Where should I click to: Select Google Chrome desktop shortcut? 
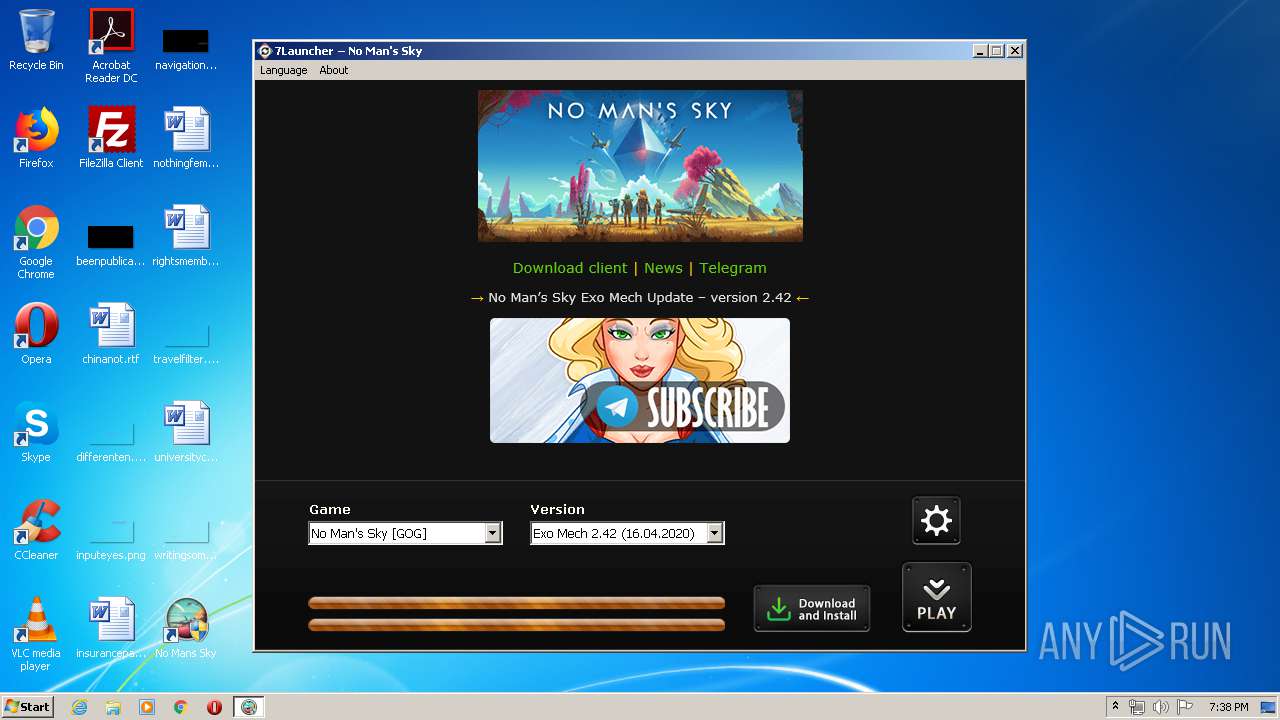coord(36,242)
